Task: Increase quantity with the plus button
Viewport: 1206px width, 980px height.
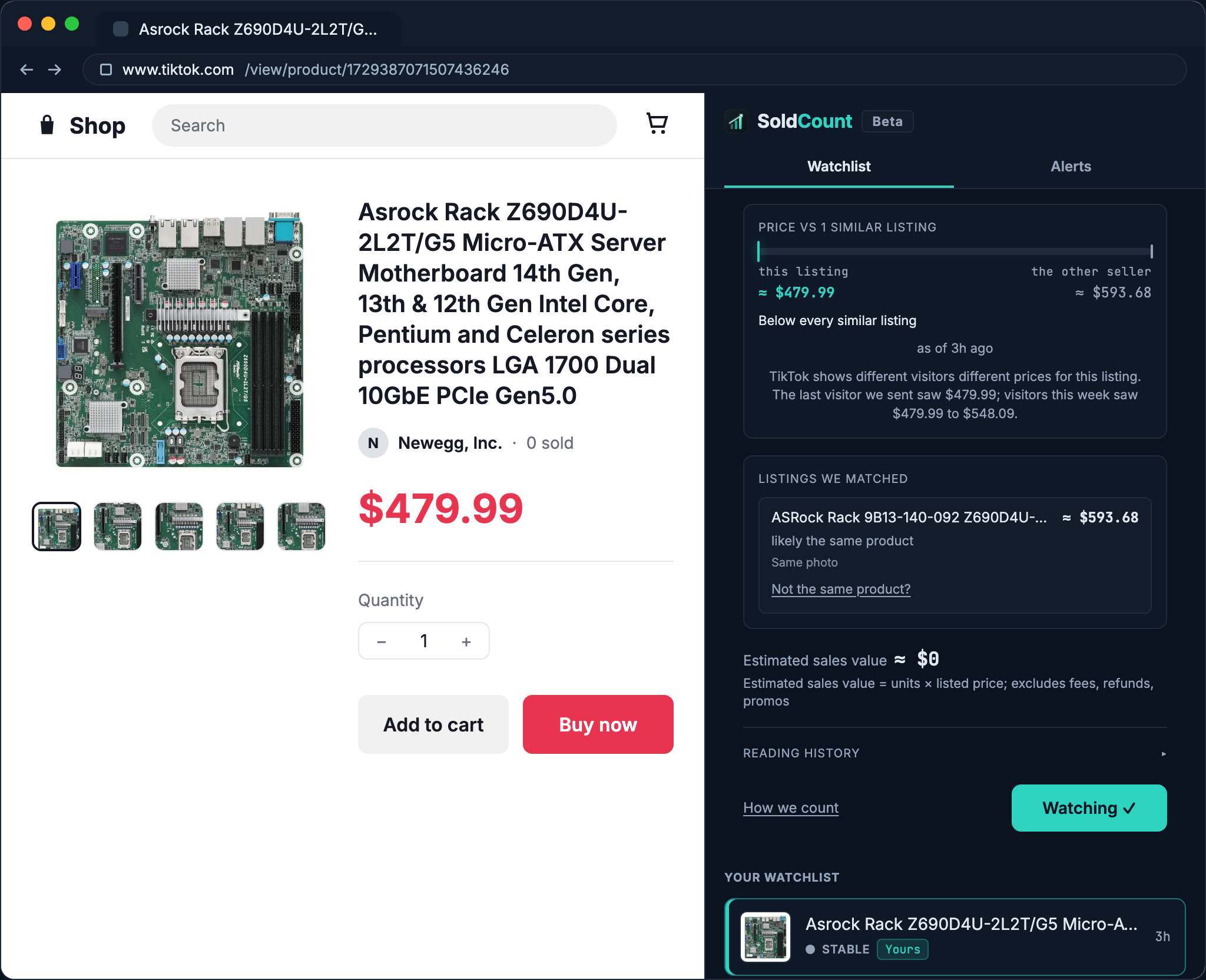Action: coord(466,641)
